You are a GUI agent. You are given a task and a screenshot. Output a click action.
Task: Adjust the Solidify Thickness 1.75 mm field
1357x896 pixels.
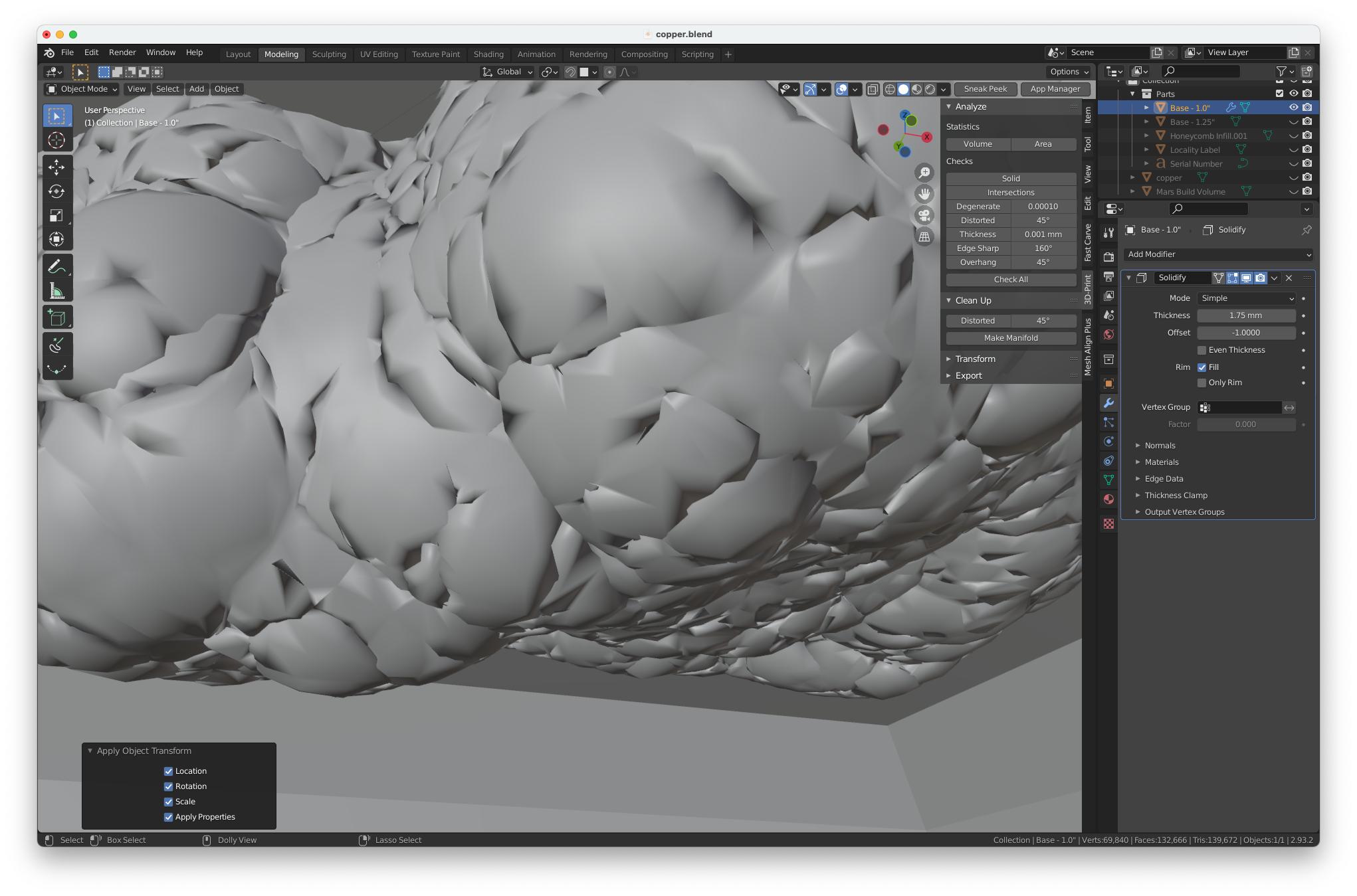[x=1246, y=315]
